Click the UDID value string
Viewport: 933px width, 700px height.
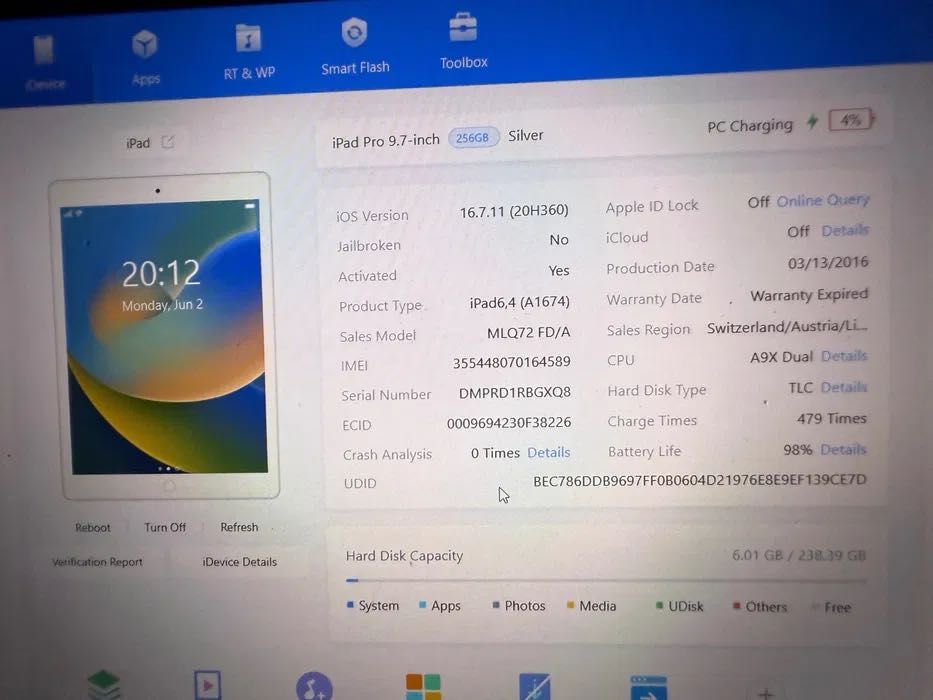(700, 480)
